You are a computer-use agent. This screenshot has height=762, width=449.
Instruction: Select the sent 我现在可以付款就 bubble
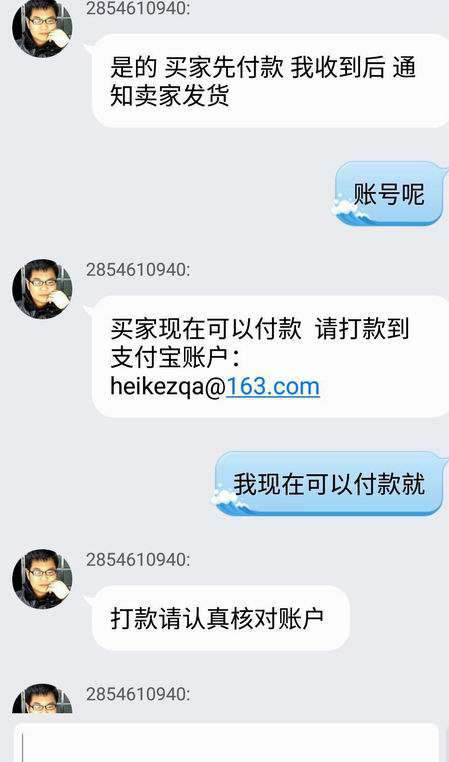(x=330, y=484)
